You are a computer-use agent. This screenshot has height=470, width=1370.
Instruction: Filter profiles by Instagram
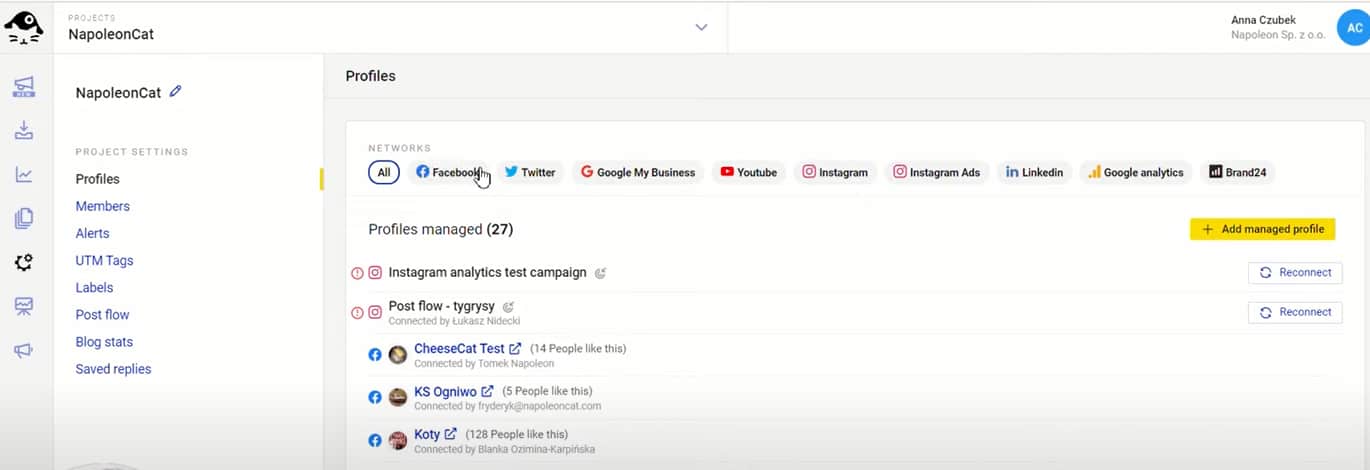point(836,172)
